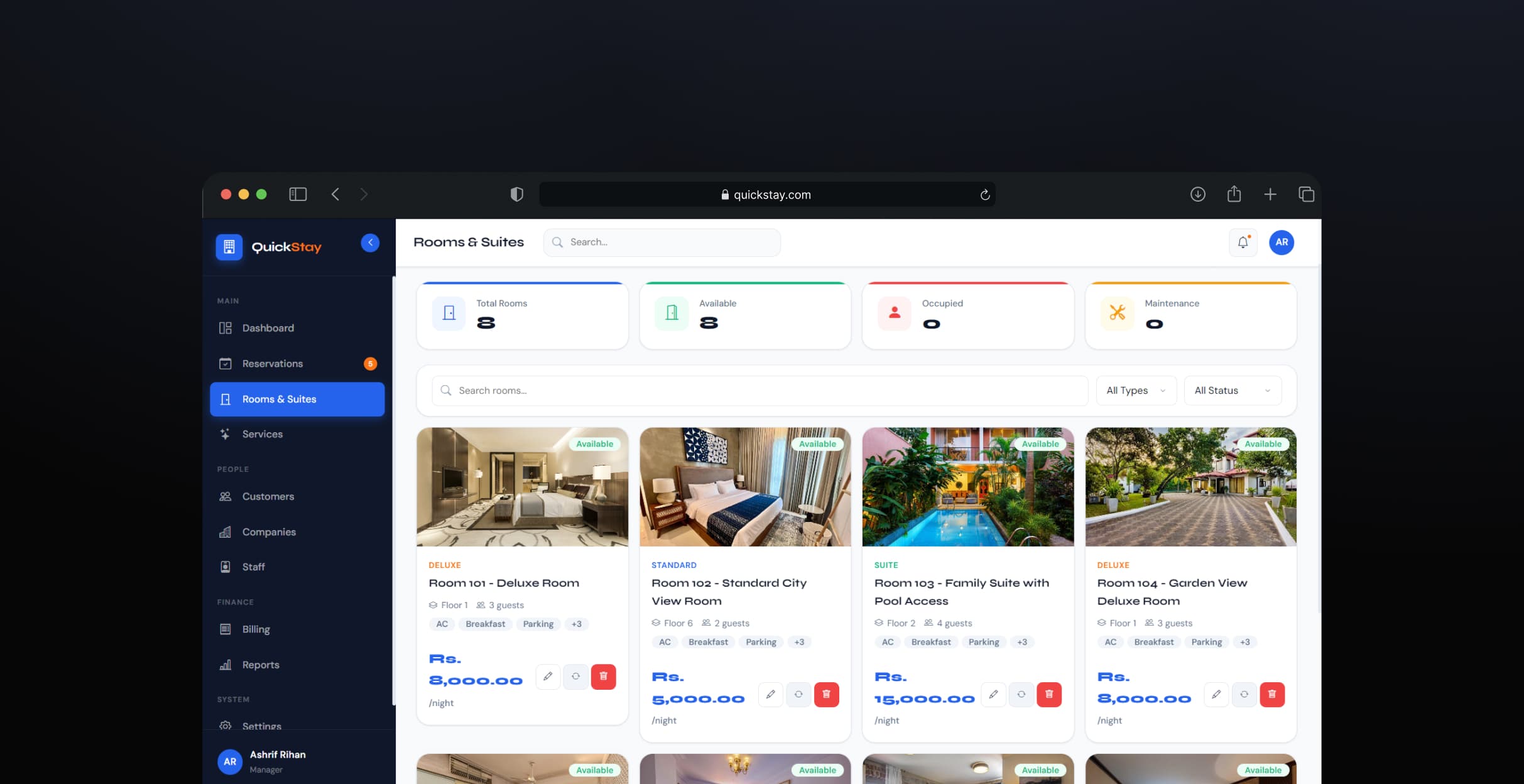Image resolution: width=1524 pixels, height=784 pixels.
Task: Delete Room 102 with red trash icon
Action: coord(826,695)
